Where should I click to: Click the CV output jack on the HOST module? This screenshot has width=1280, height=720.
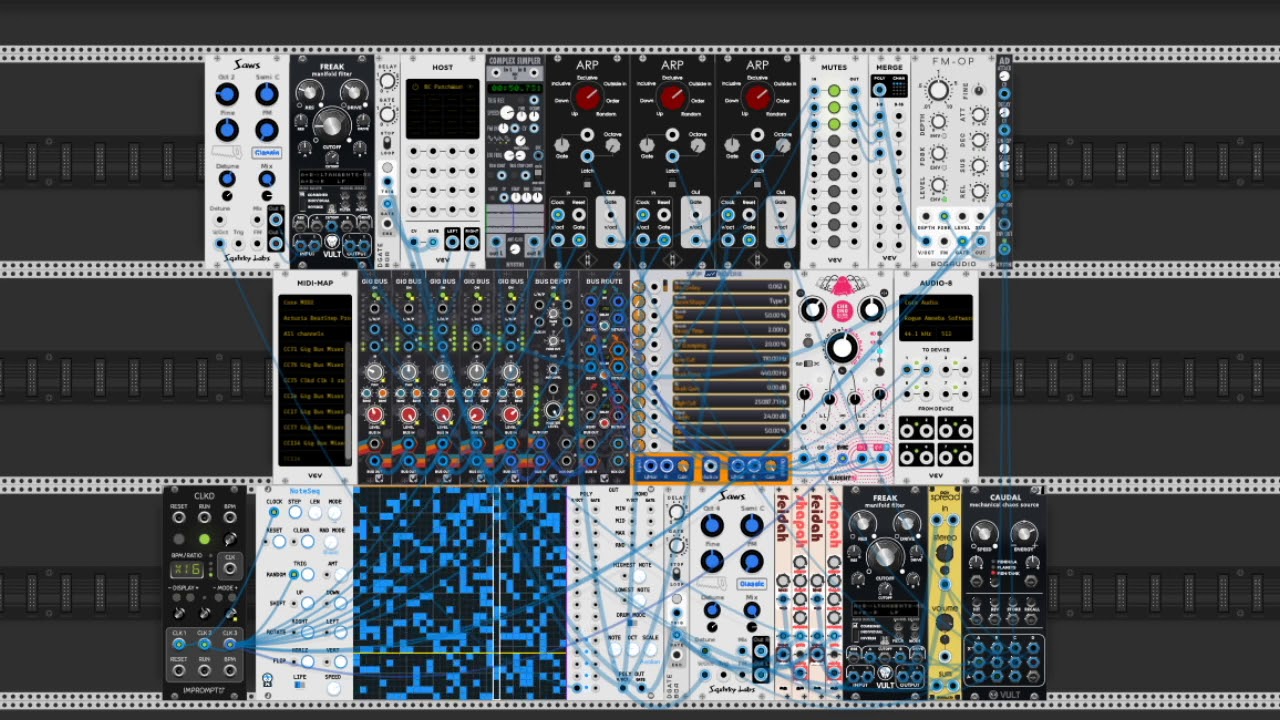[x=414, y=242]
